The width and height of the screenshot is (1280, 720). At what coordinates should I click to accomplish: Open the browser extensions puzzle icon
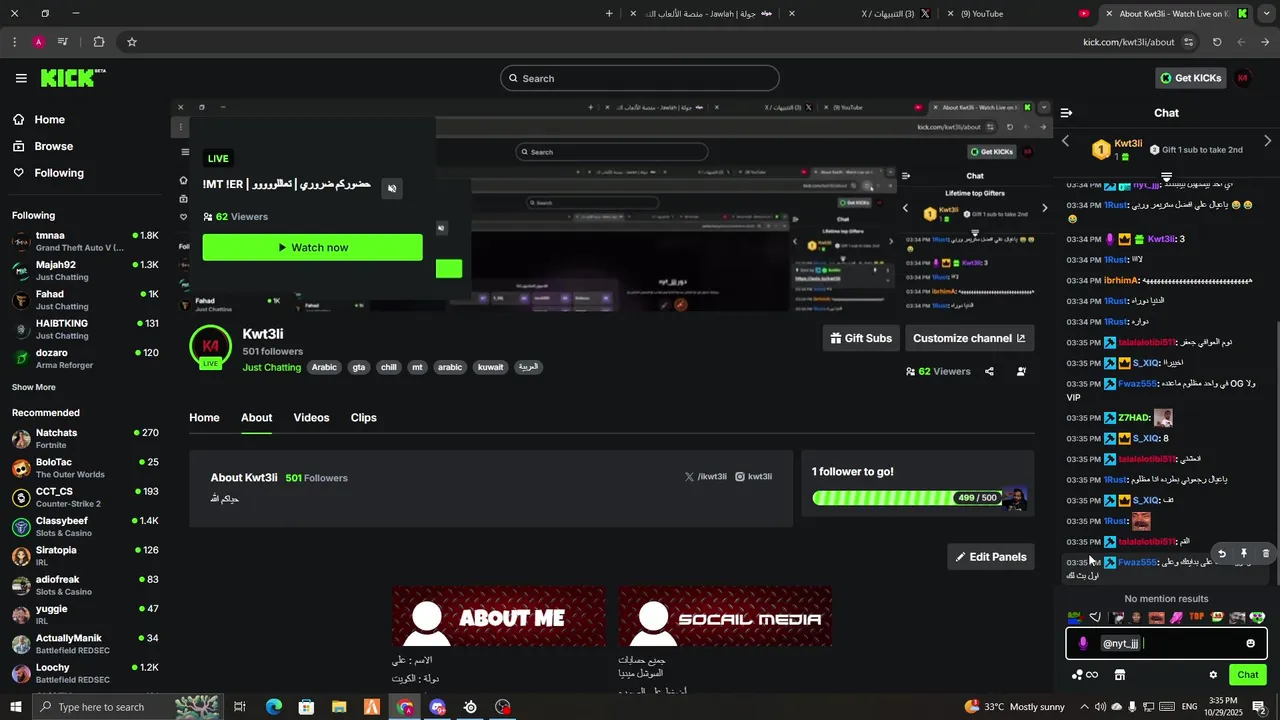pos(98,42)
